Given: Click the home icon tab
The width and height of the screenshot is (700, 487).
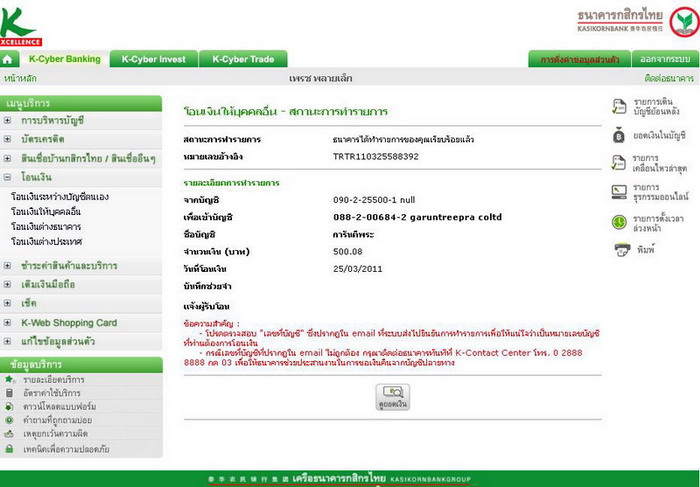Looking at the screenshot, I should (10, 60).
